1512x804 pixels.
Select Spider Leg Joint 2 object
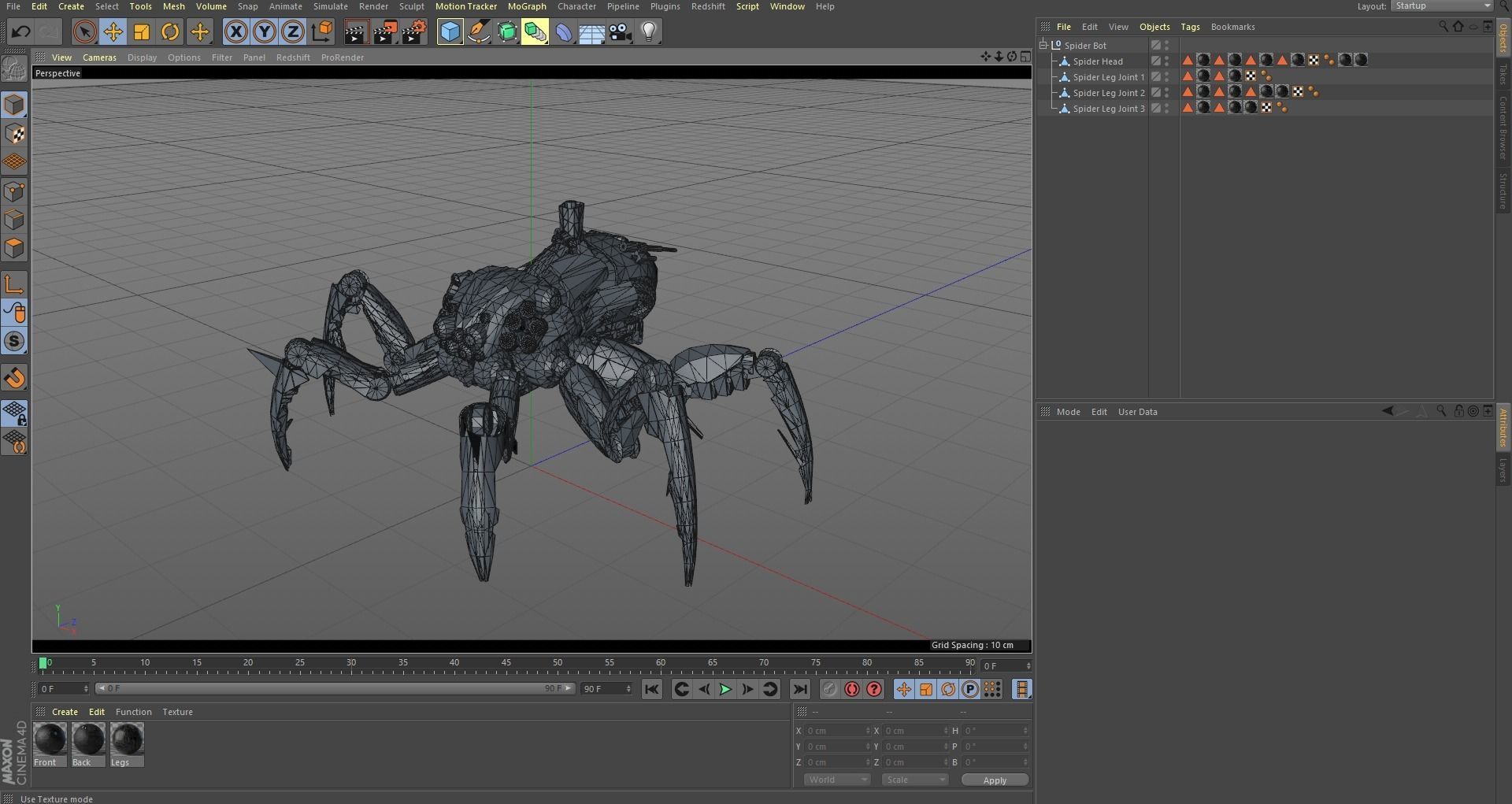click(1109, 93)
